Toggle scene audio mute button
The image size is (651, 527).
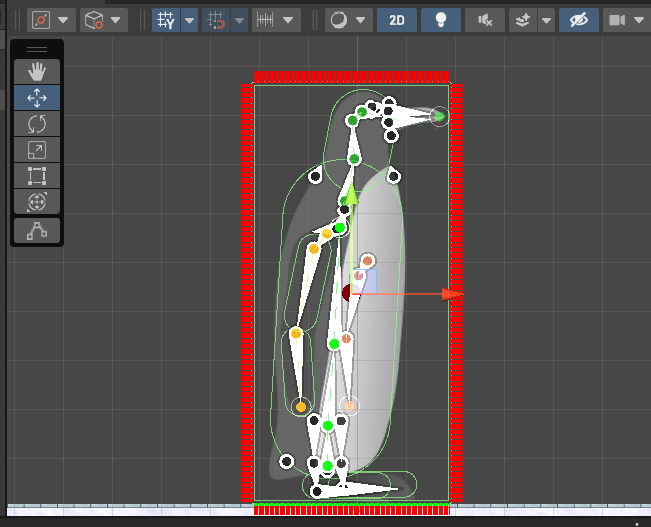click(485, 20)
